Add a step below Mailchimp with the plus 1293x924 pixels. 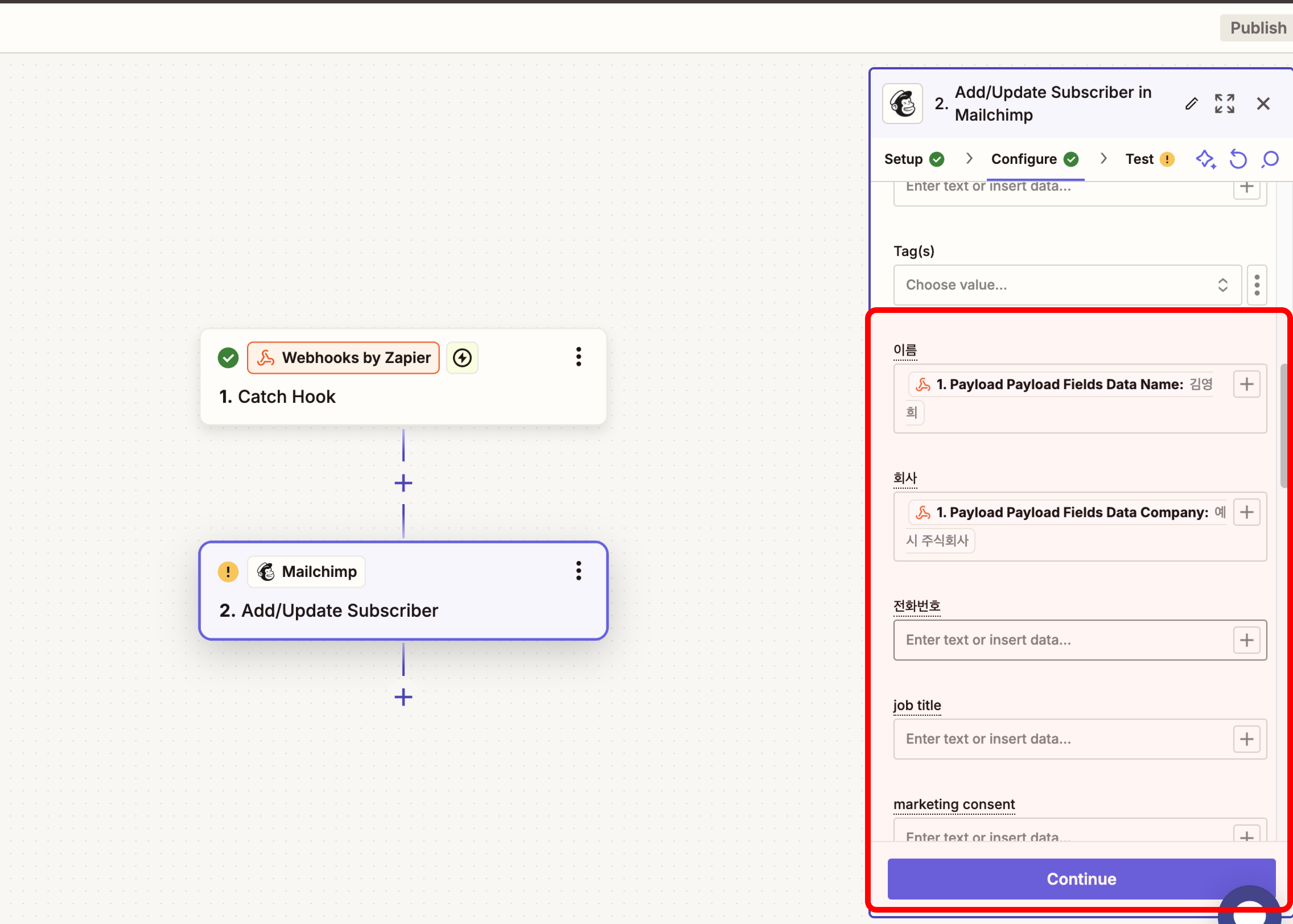[403, 697]
